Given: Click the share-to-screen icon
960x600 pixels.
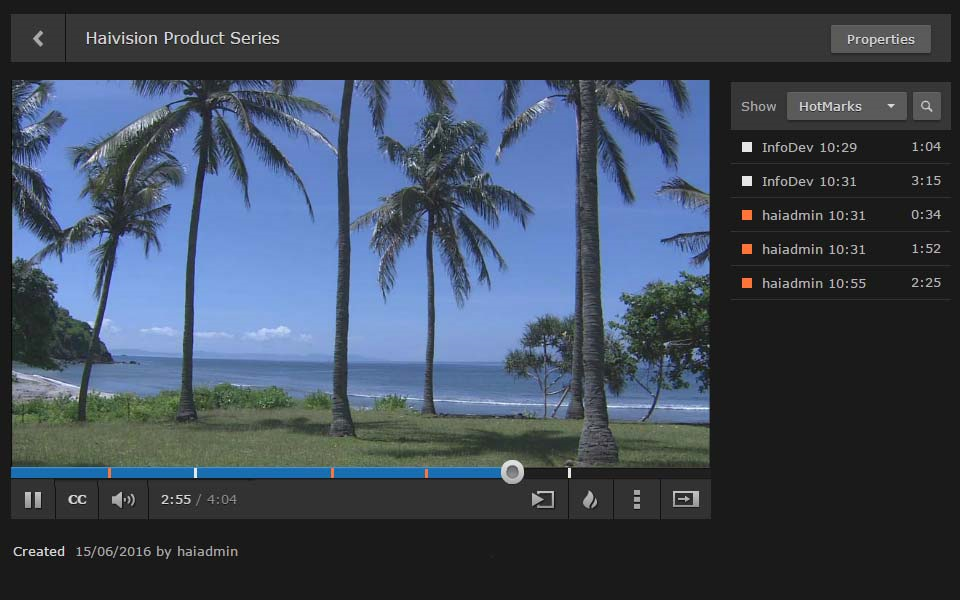Looking at the screenshot, I should coord(543,500).
